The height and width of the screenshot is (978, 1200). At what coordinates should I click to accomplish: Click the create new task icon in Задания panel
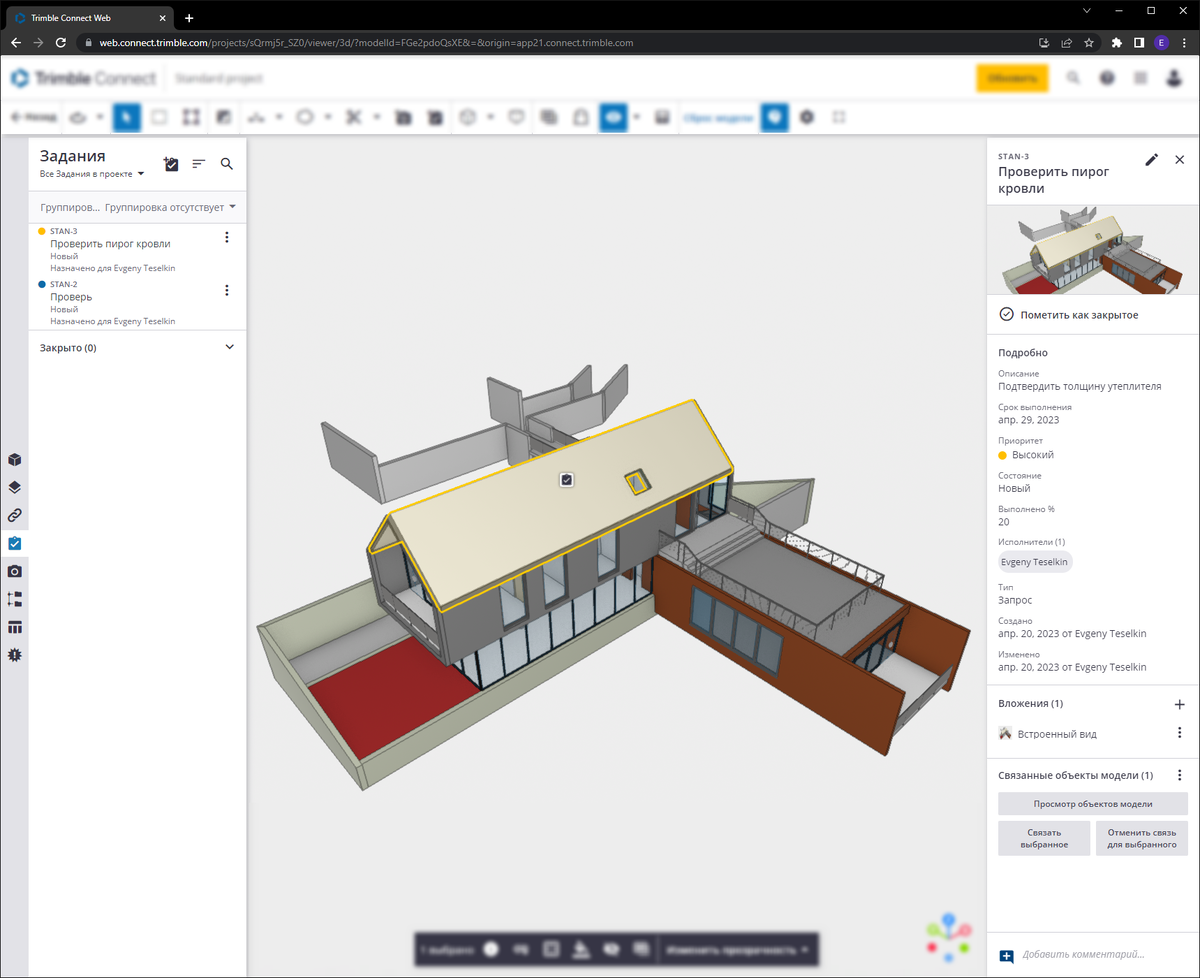click(x=171, y=164)
